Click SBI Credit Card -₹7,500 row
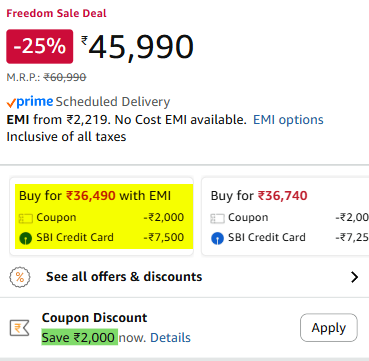 click(101, 238)
